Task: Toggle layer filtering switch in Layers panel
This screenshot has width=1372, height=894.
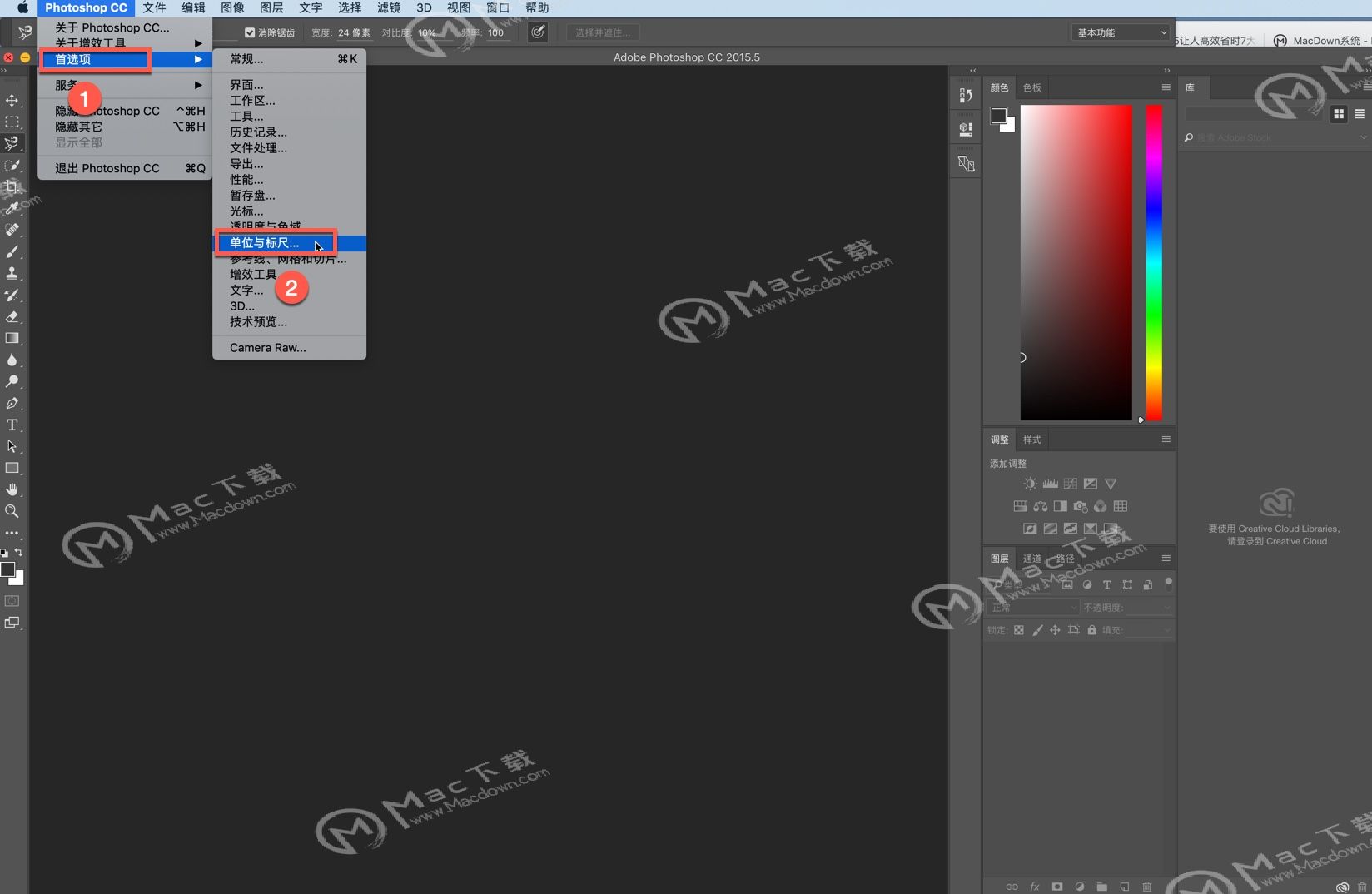Action: pyautogui.click(x=1168, y=583)
